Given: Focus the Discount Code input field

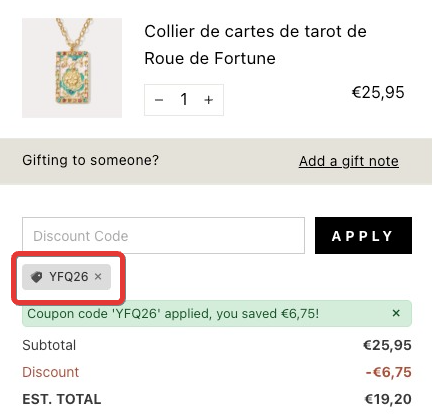Looking at the screenshot, I should (163, 236).
